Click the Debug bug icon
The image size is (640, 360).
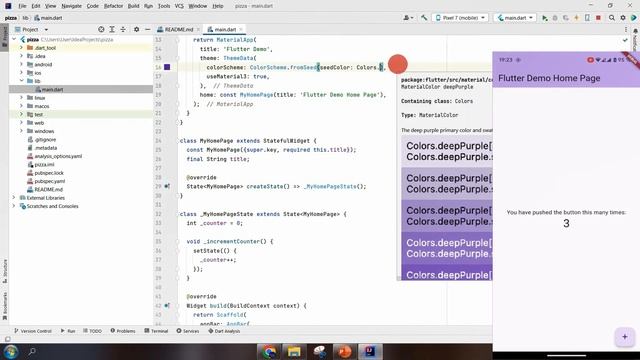coord(555,18)
